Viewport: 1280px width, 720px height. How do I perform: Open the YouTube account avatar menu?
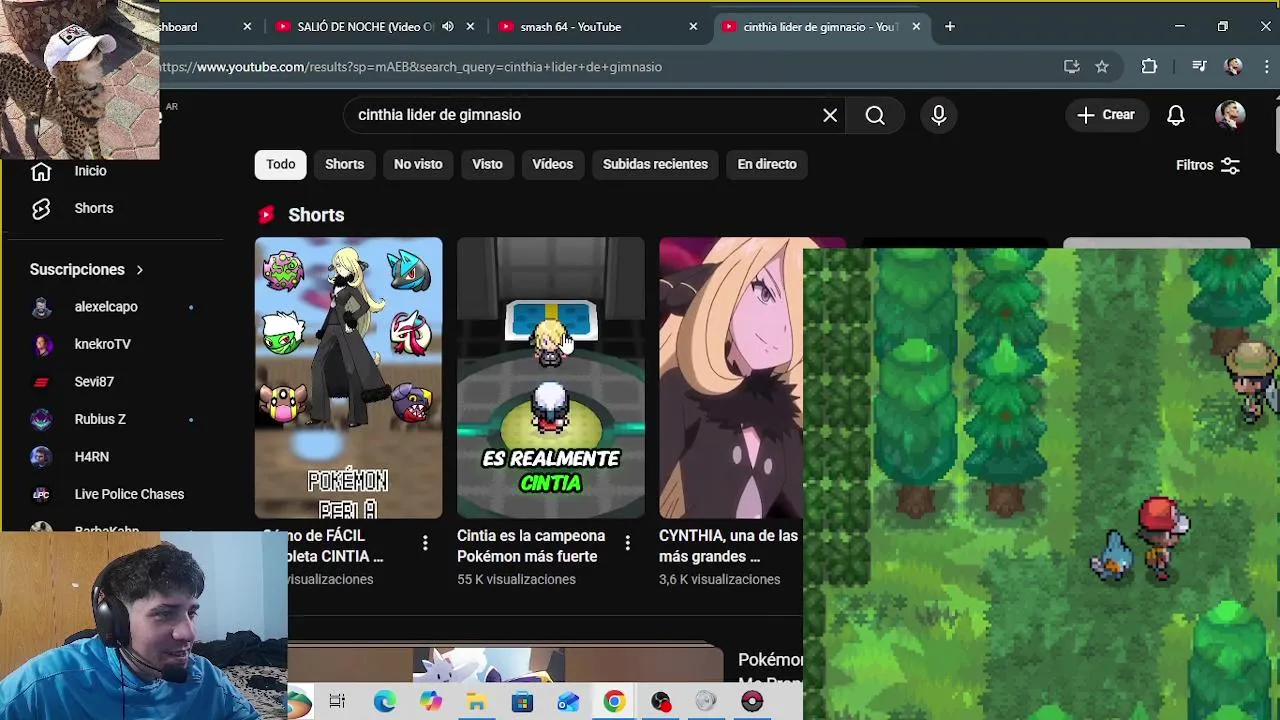pos(1230,115)
